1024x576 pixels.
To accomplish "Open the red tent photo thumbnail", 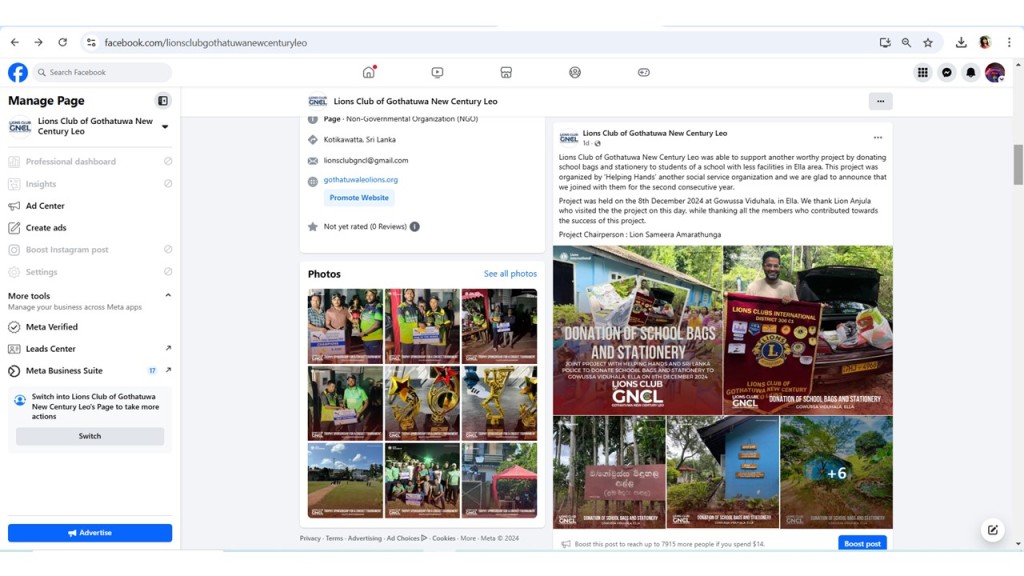I will pyautogui.click(x=500, y=480).
